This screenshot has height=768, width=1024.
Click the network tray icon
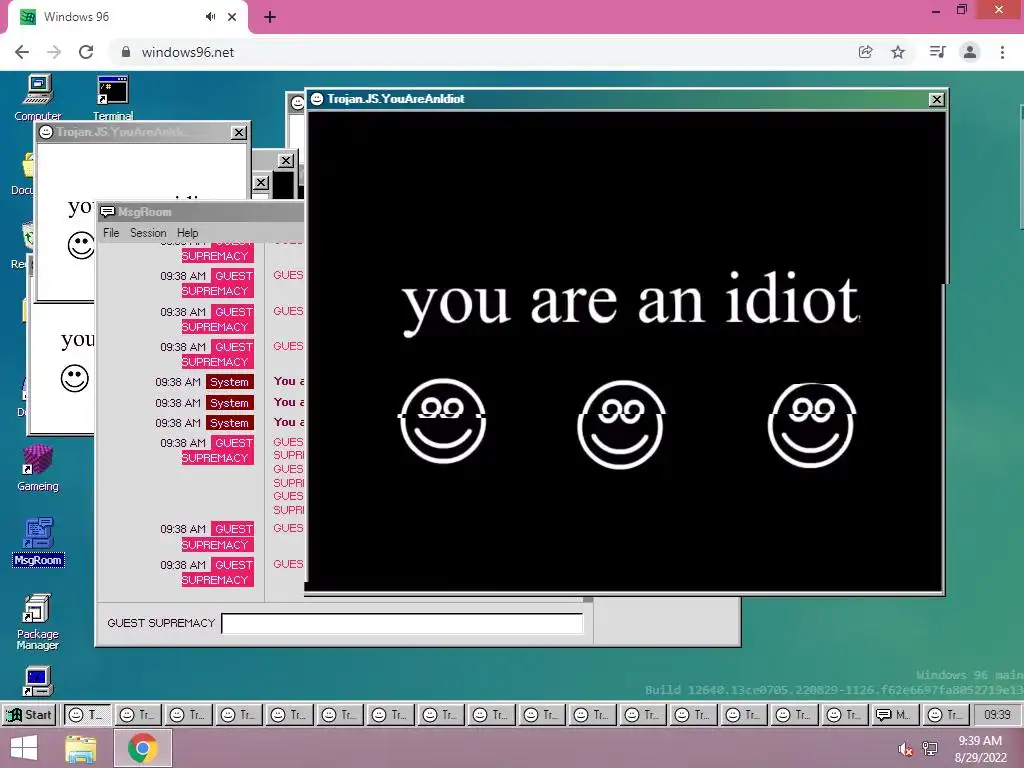point(930,749)
